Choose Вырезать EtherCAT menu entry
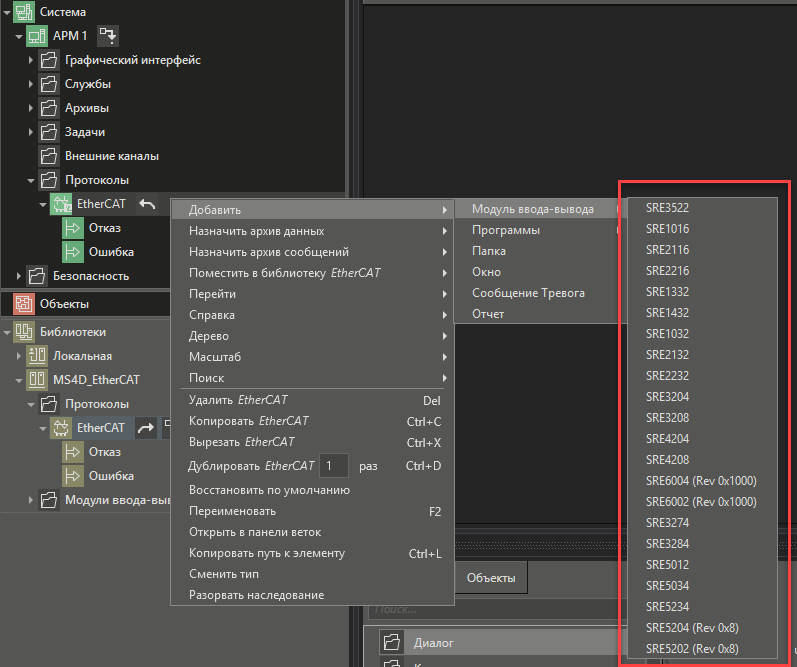This screenshot has height=667, width=797. [x=312, y=442]
